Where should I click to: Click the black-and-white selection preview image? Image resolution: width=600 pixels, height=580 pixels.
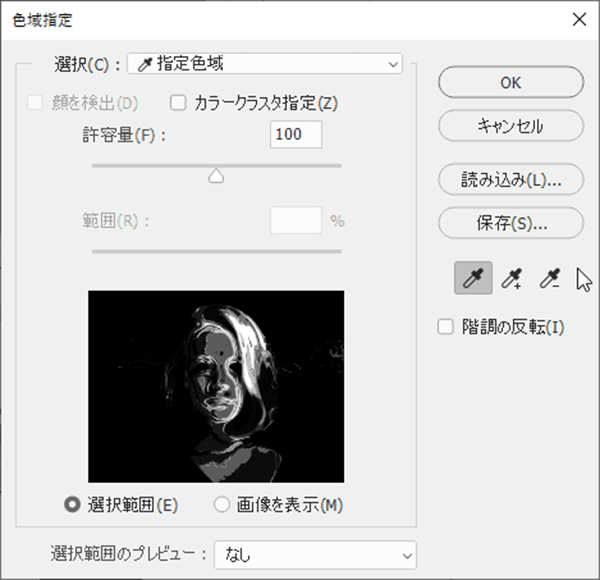pos(216,386)
